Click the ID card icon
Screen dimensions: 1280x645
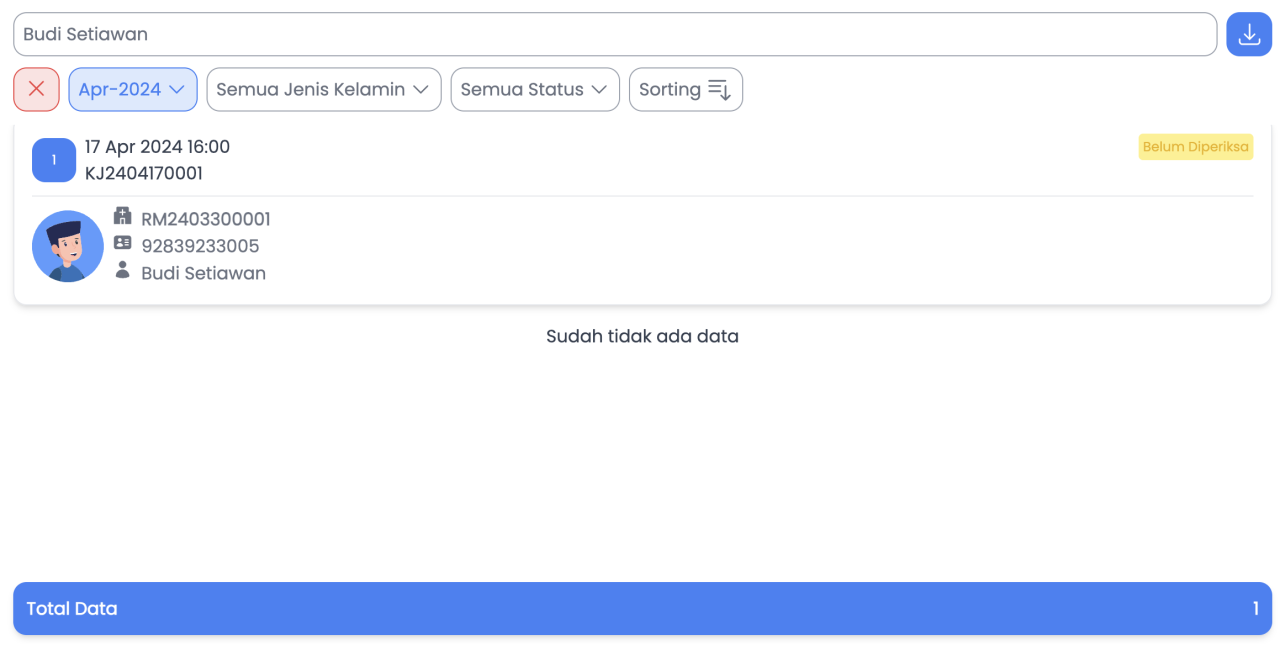coord(123,243)
